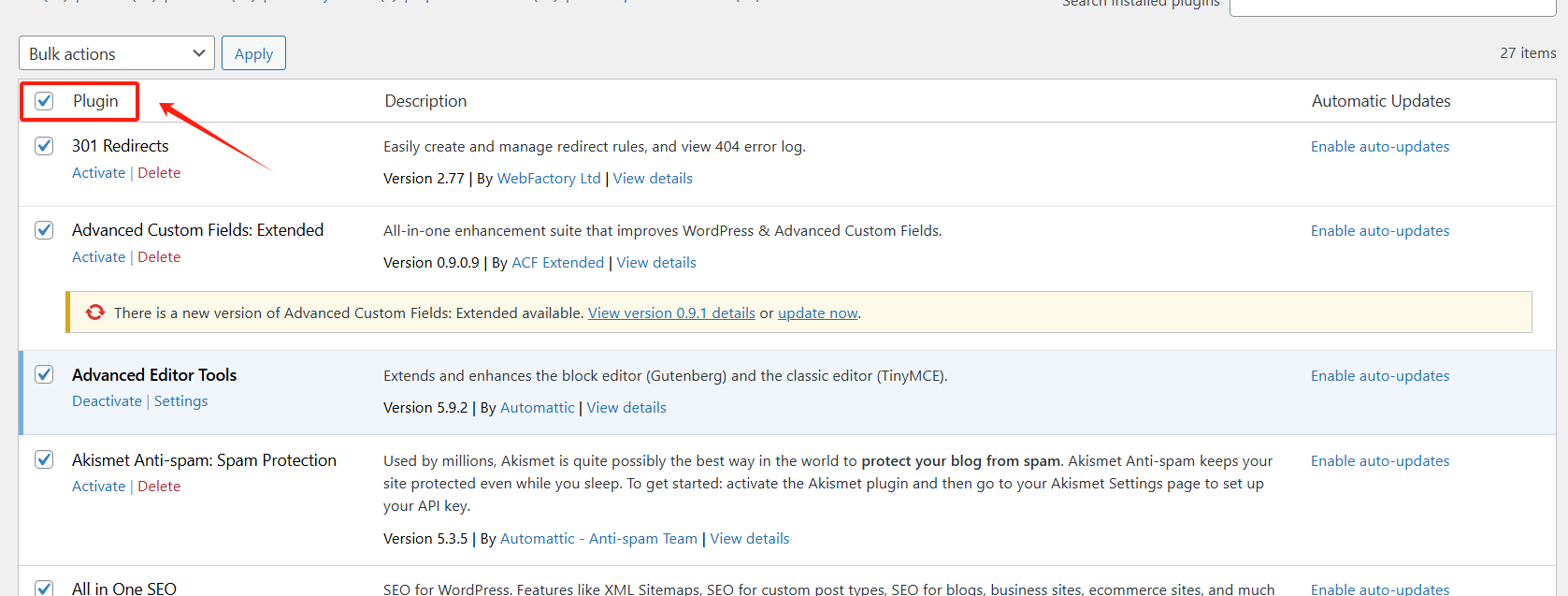Delete the Advanced Custom Fields: Extended plugin
The height and width of the screenshot is (596, 1568).
click(159, 257)
